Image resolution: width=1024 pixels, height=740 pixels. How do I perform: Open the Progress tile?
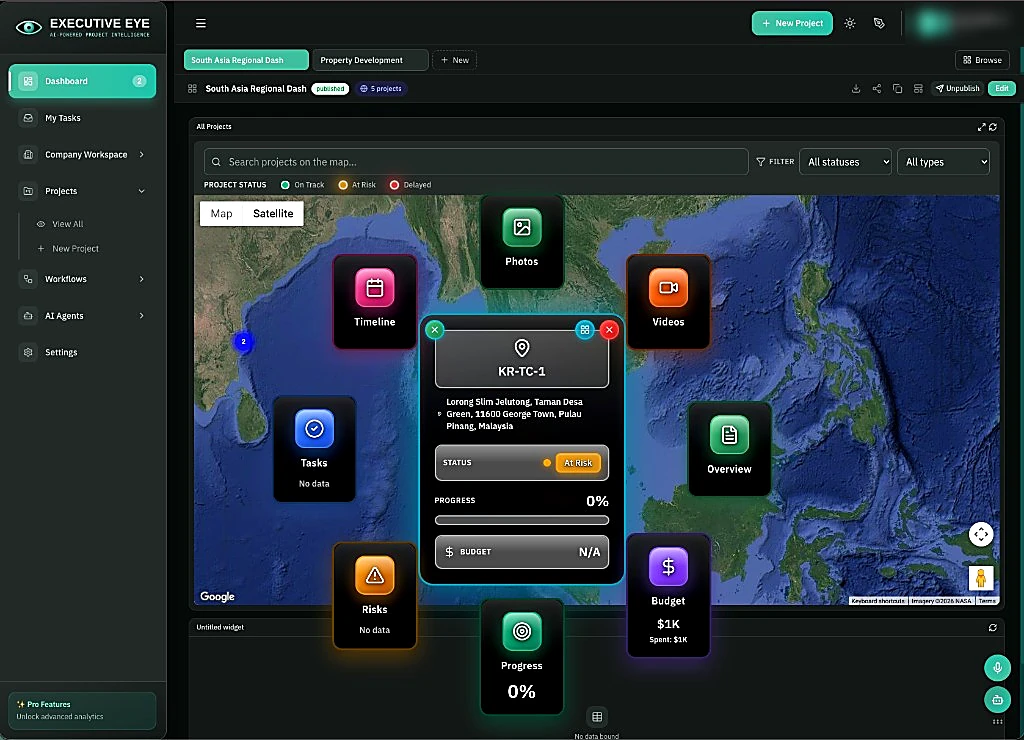pyautogui.click(x=521, y=656)
